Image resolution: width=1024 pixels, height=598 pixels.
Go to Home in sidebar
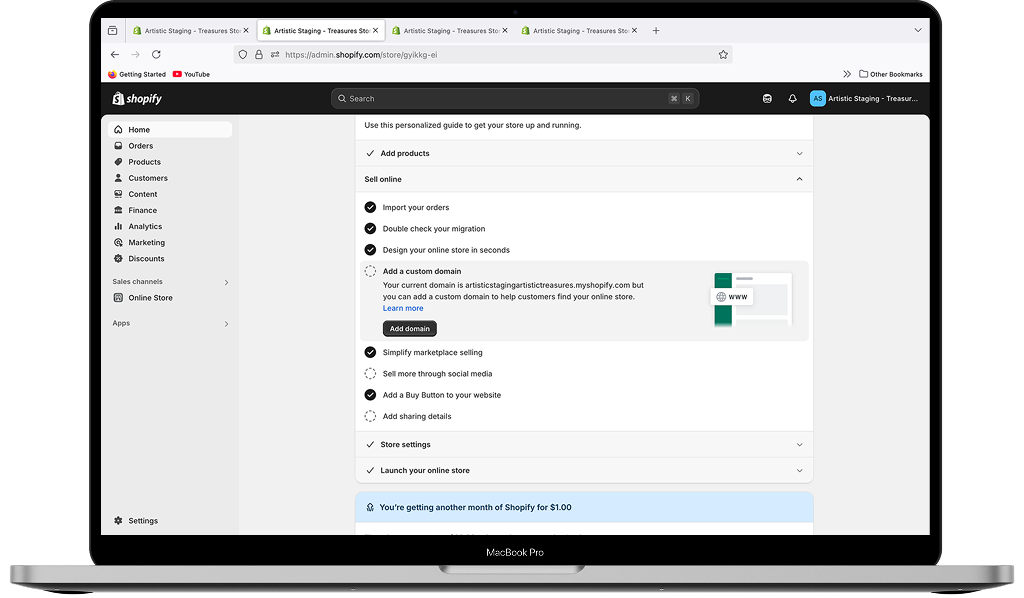click(x=170, y=129)
